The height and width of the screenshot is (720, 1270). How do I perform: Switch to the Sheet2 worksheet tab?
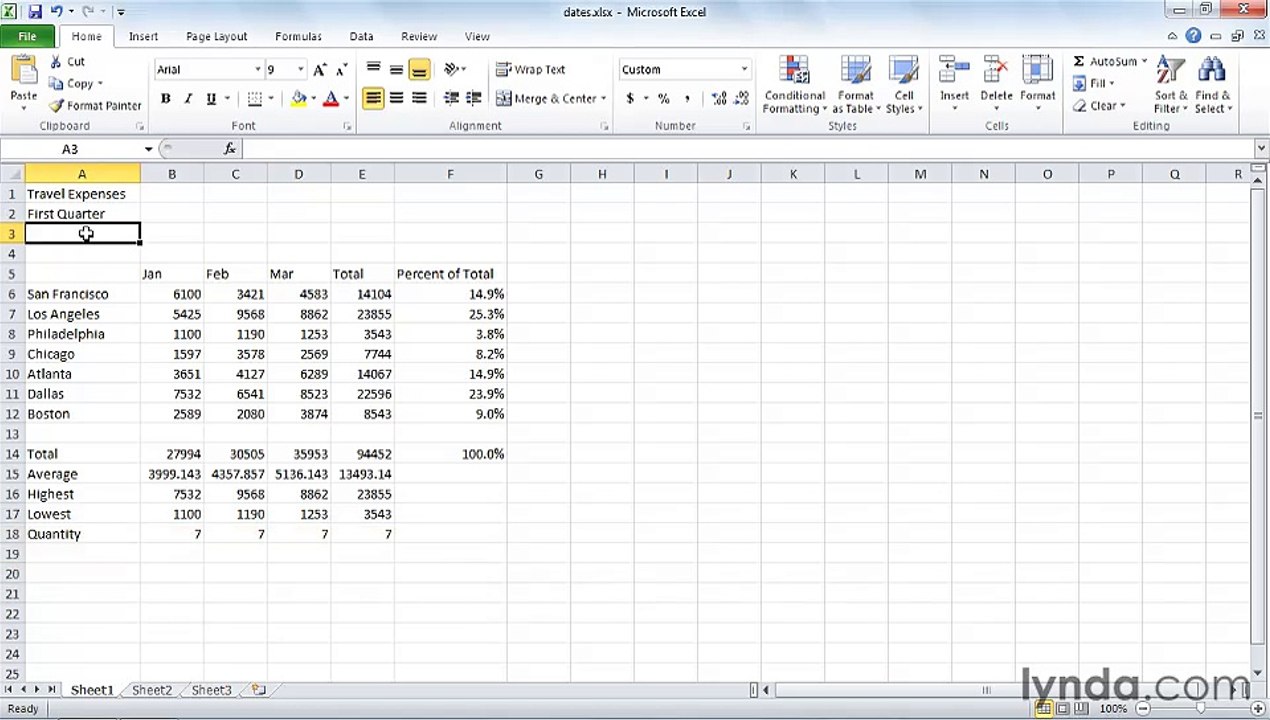point(152,690)
